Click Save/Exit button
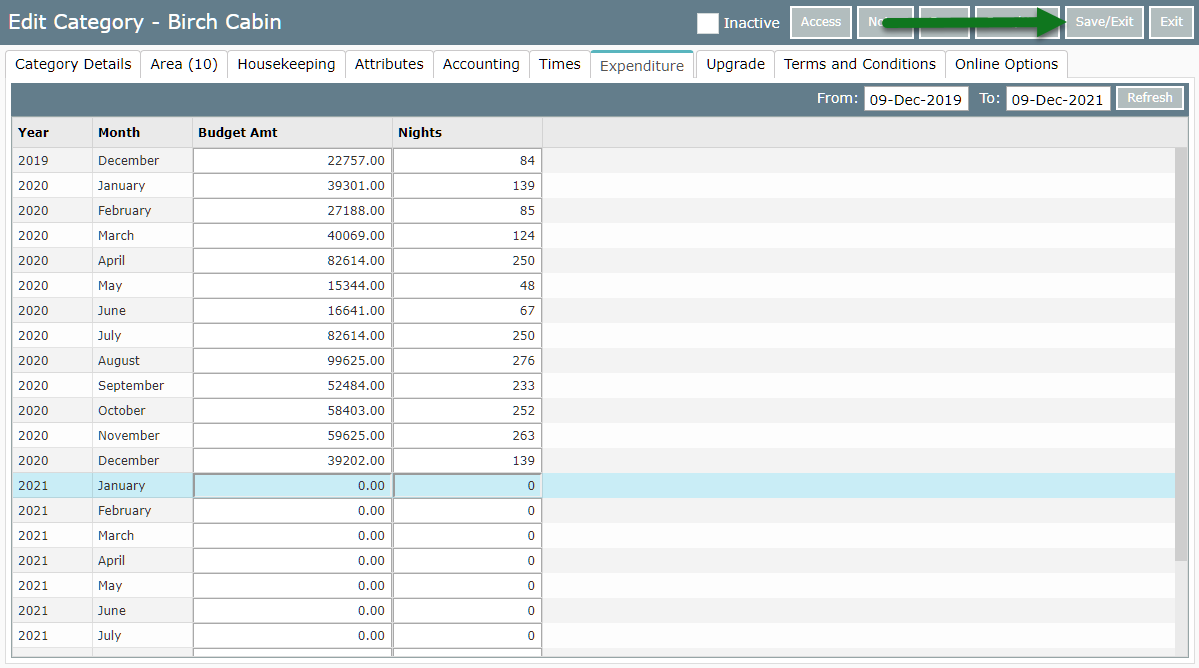This screenshot has width=1199, height=668. [1104, 22]
